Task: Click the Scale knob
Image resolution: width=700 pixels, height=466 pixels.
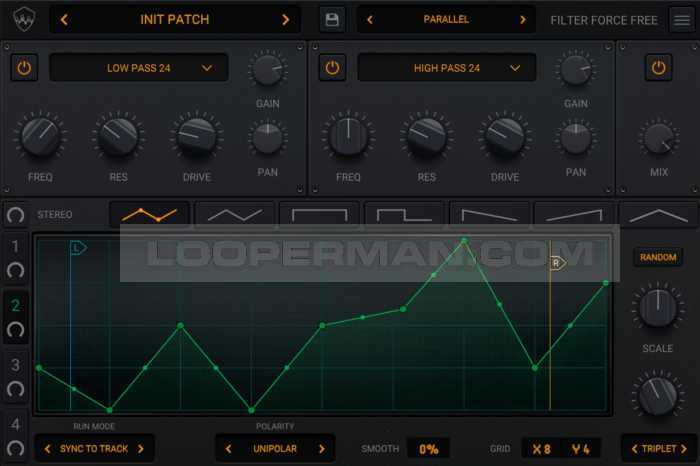Action: point(657,308)
